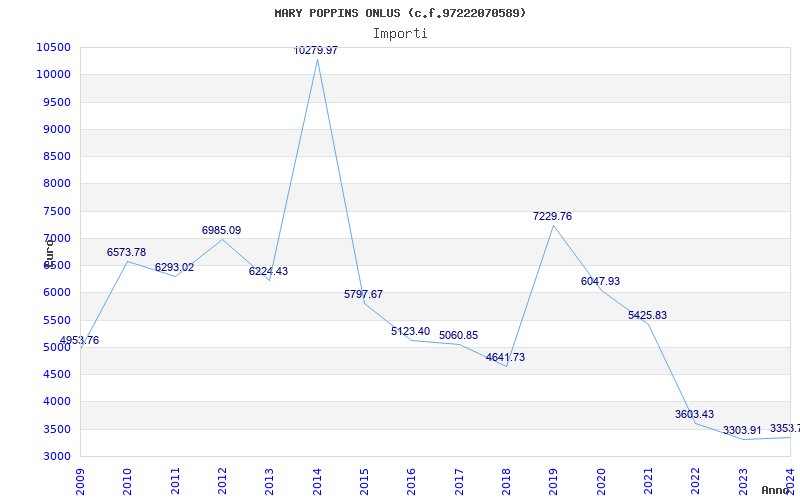
Task: Select the 4641.73 data label
Action: pyautogui.click(x=505, y=357)
